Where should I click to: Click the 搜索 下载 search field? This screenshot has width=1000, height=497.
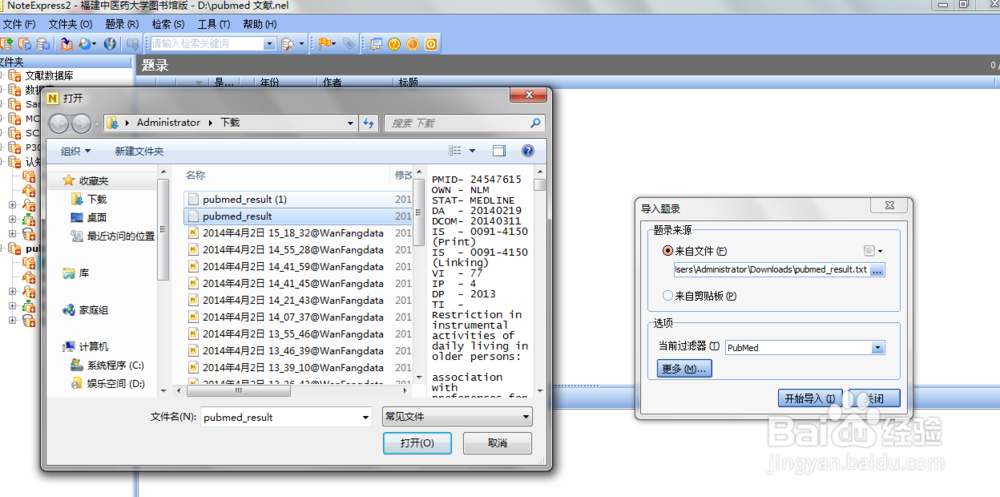pyautogui.click(x=464, y=123)
